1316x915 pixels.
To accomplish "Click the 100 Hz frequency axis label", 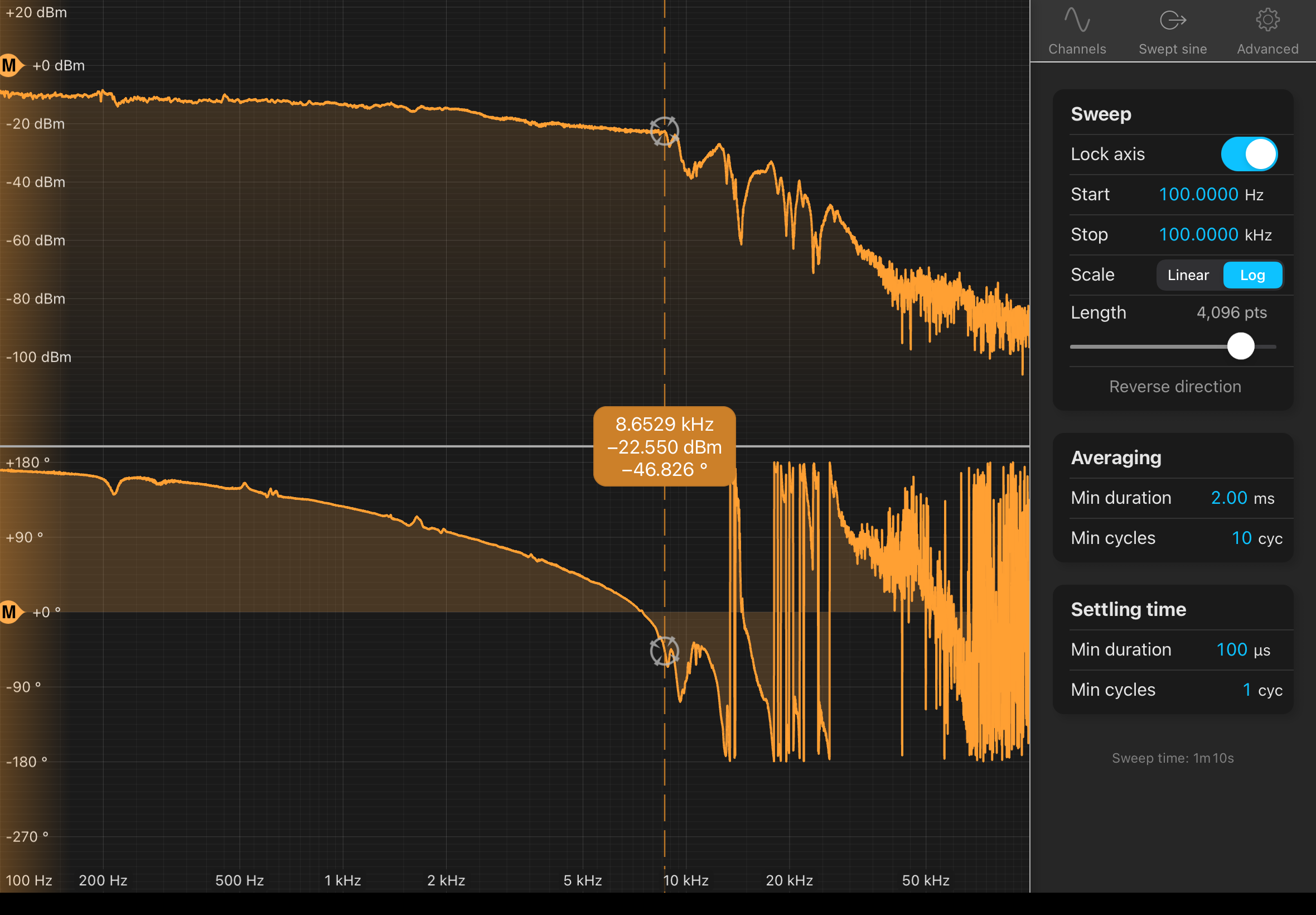I will [x=28, y=880].
